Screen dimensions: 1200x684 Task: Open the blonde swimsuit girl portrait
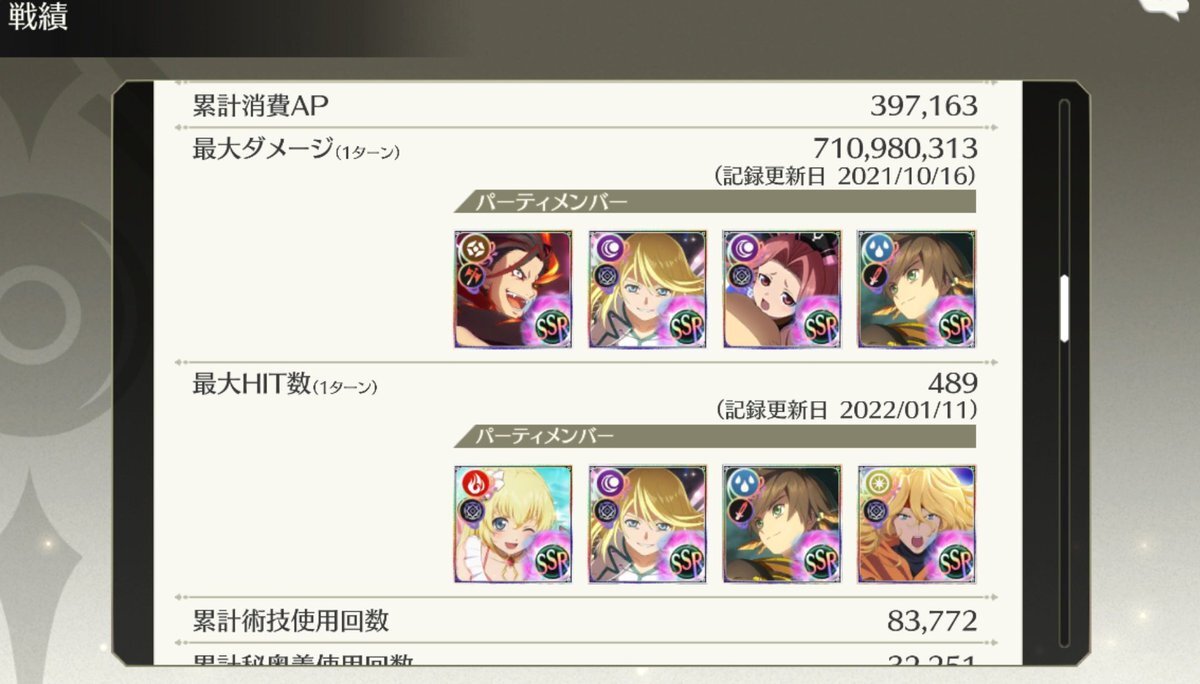point(513,524)
